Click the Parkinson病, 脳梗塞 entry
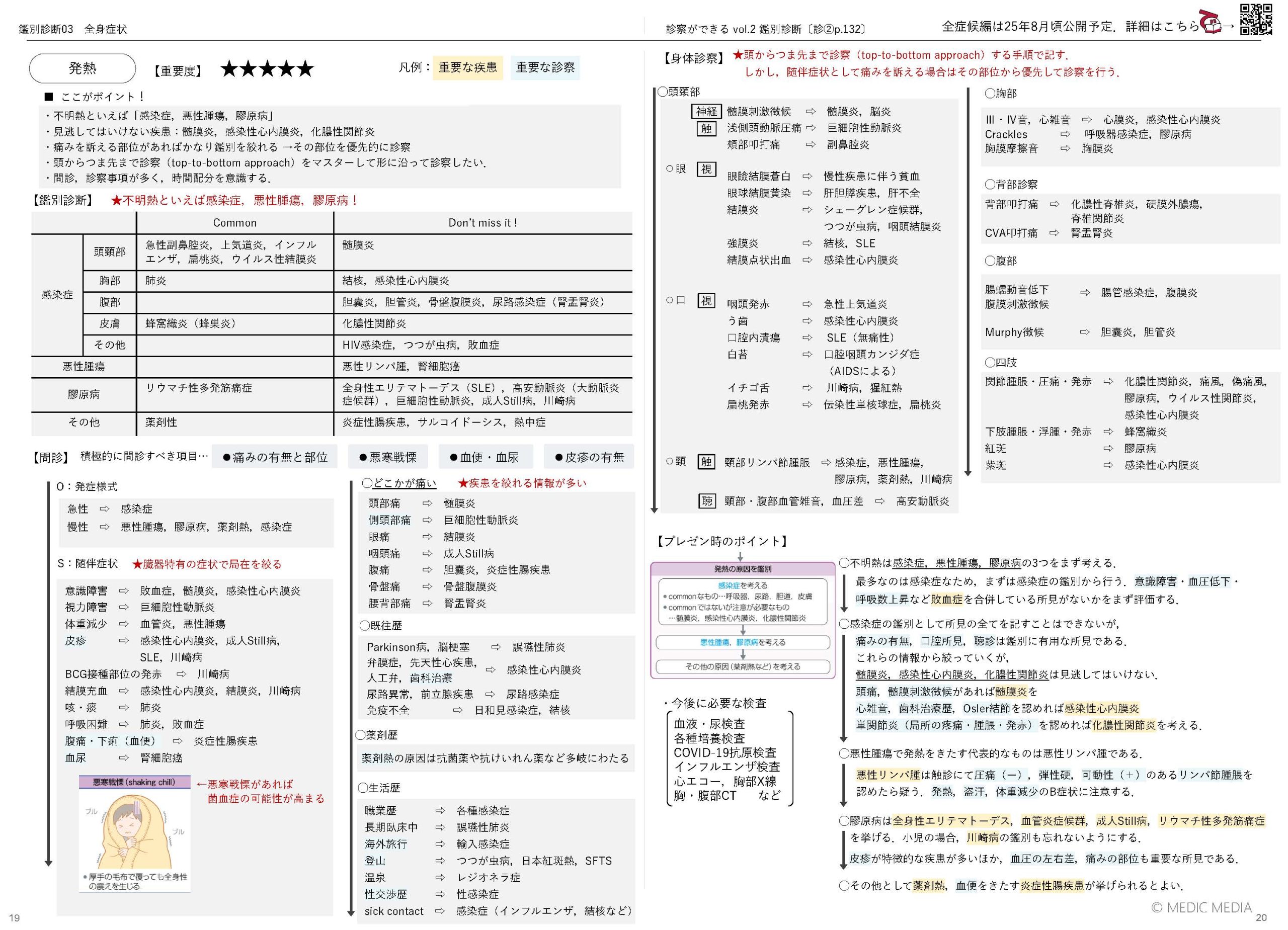This screenshot has height=930, width=1288. click(418, 647)
